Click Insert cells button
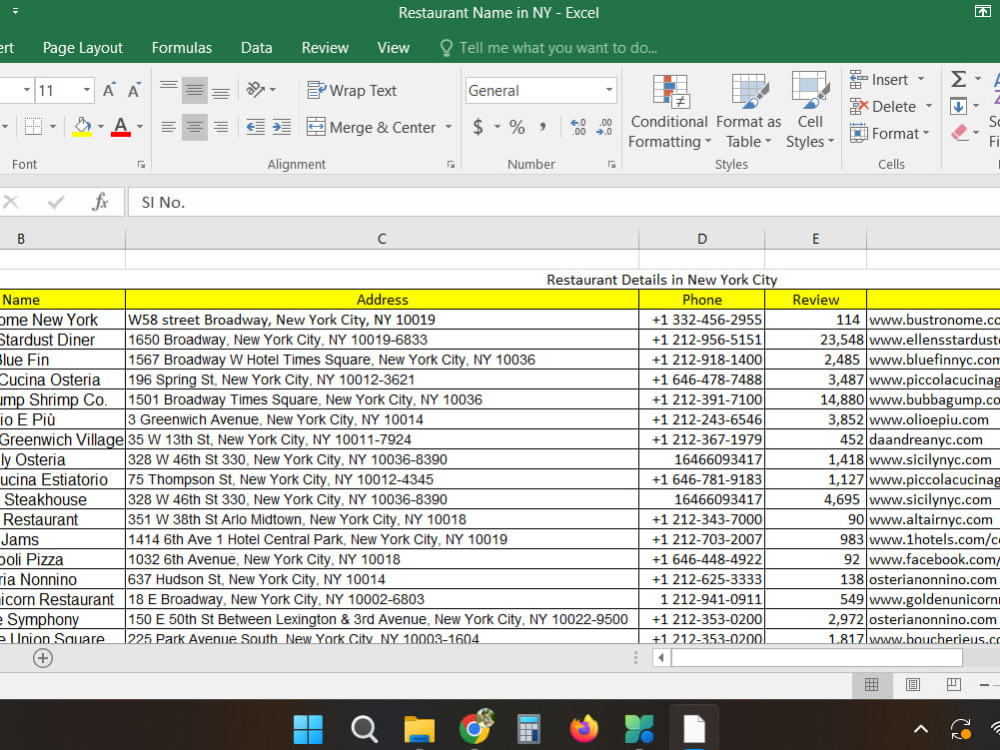Screen dimensions: 1000x750 [879, 79]
